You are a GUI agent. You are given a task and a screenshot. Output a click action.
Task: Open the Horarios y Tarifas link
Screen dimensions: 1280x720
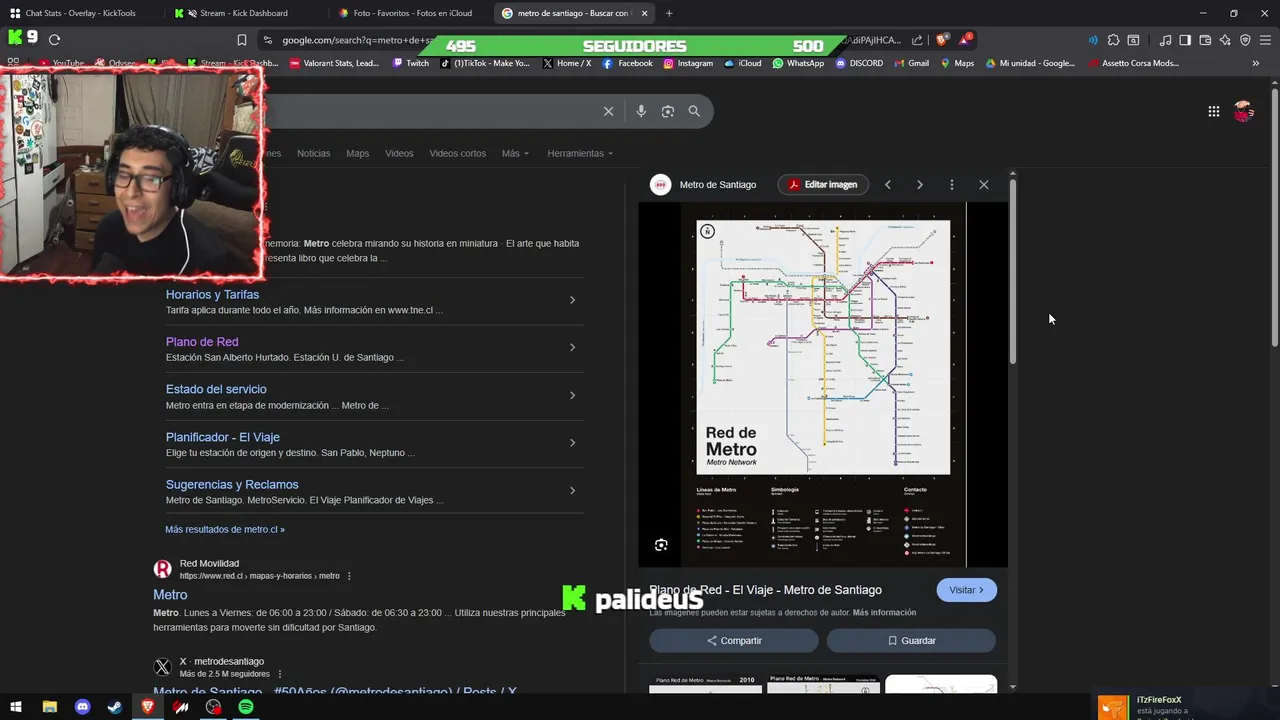point(212,295)
